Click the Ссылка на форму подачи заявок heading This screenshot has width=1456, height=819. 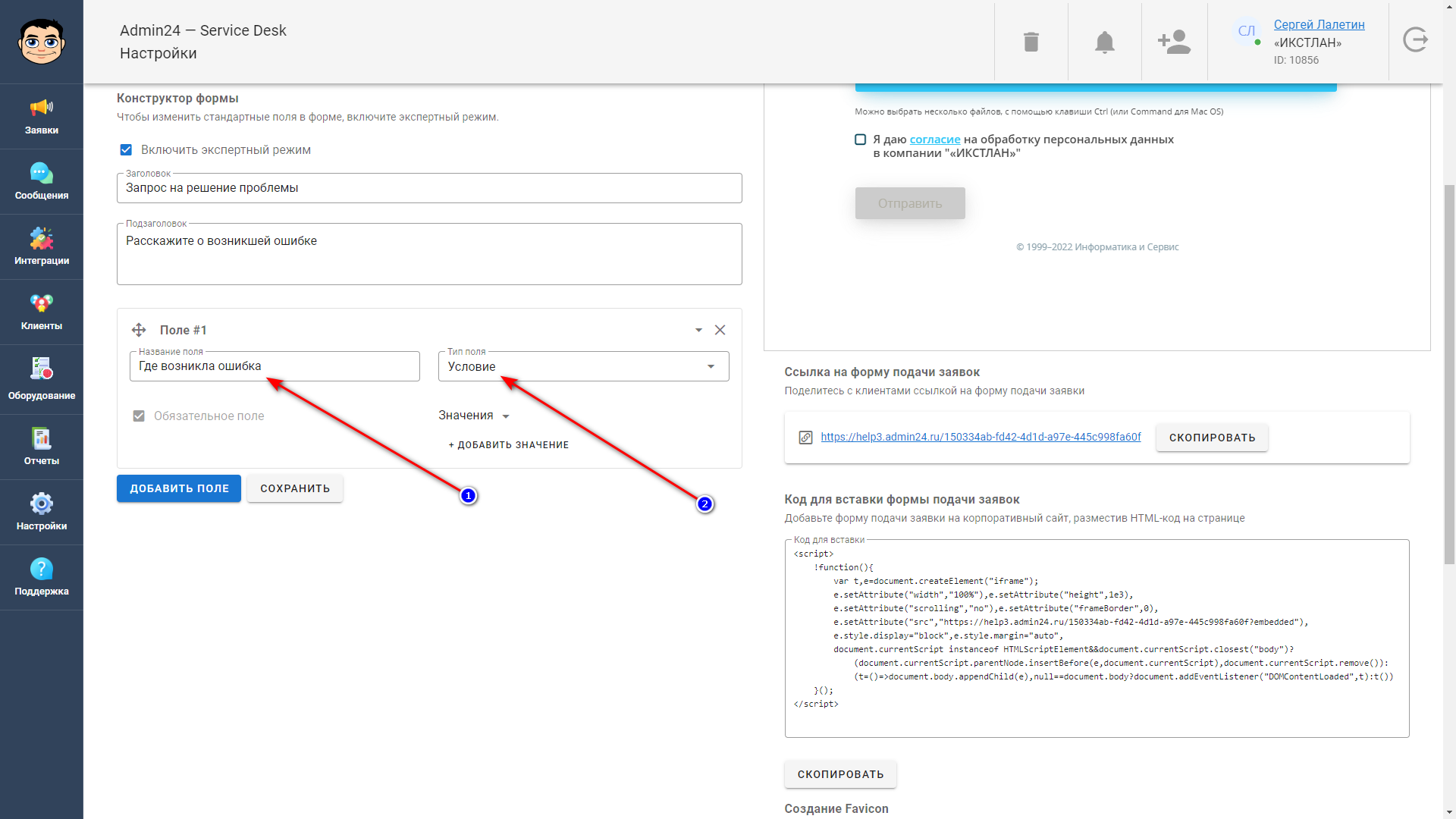[x=882, y=372]
